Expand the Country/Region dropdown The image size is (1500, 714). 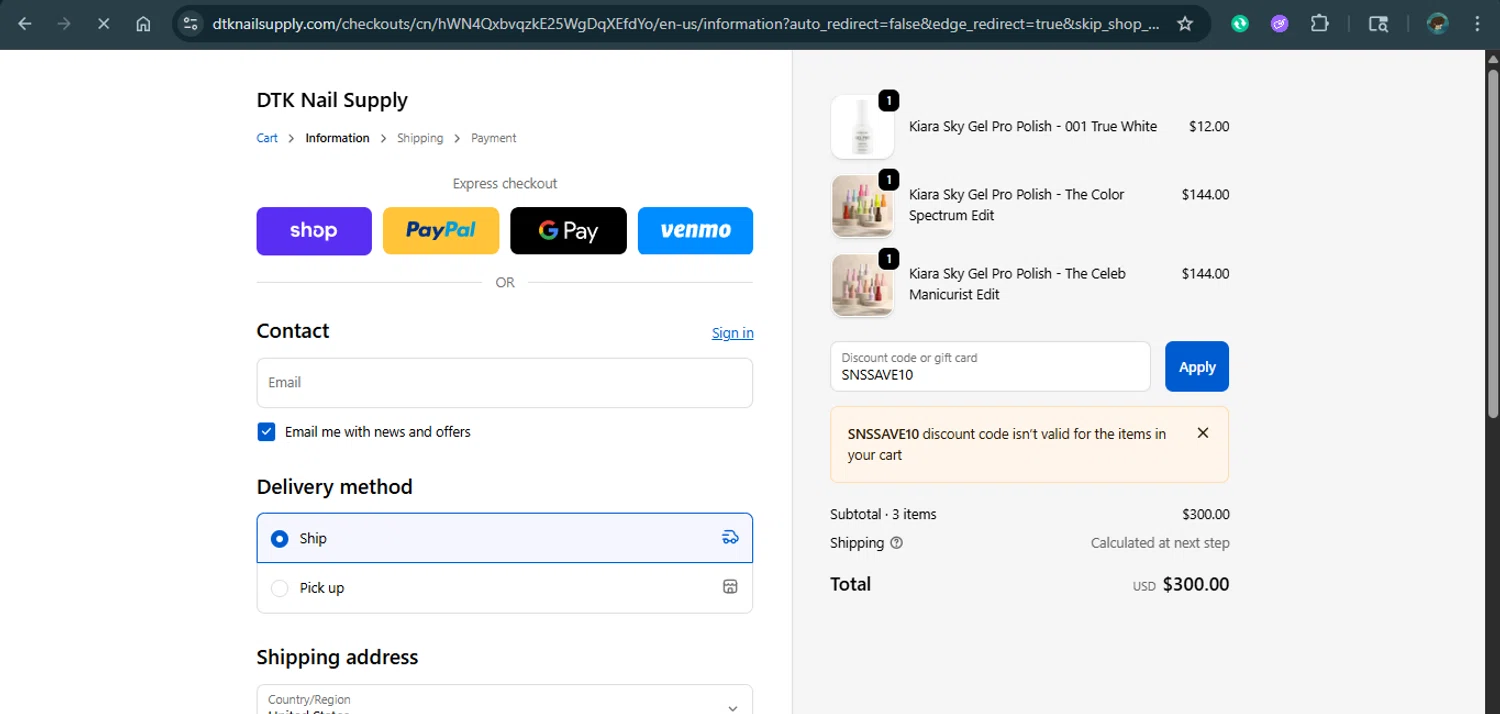point(505,699)
